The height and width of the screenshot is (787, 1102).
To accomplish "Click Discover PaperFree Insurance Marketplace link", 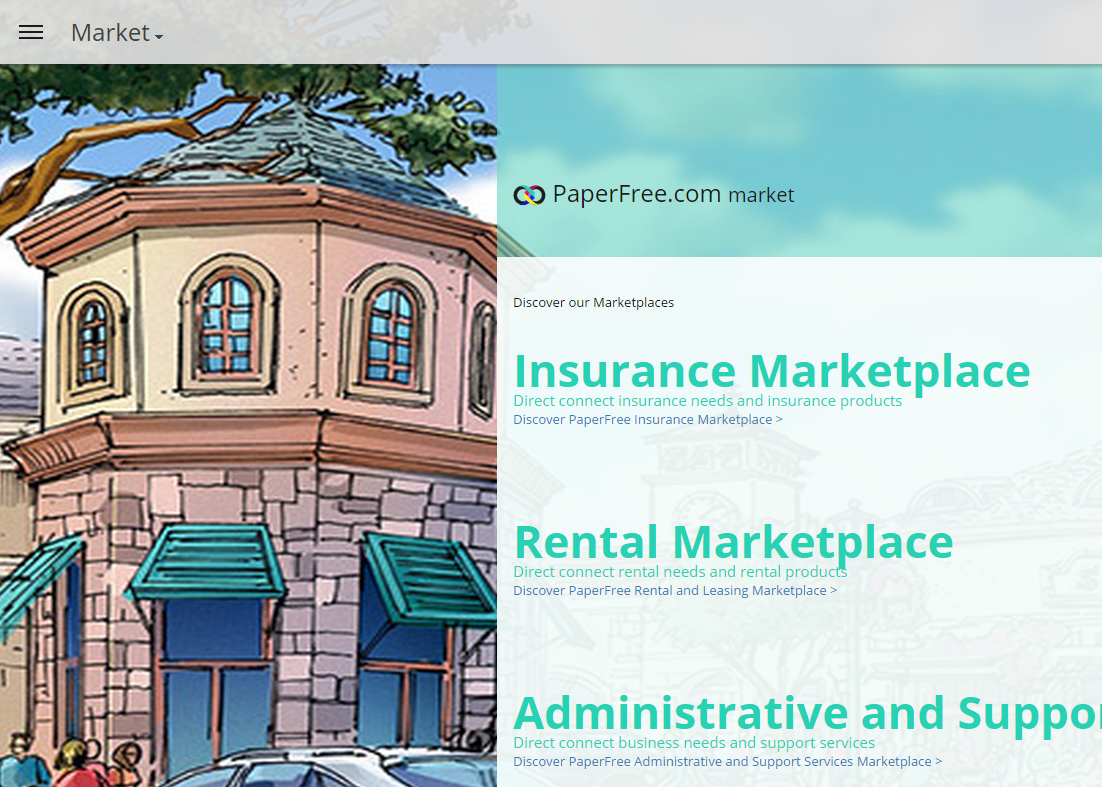I will pos(647,419).
